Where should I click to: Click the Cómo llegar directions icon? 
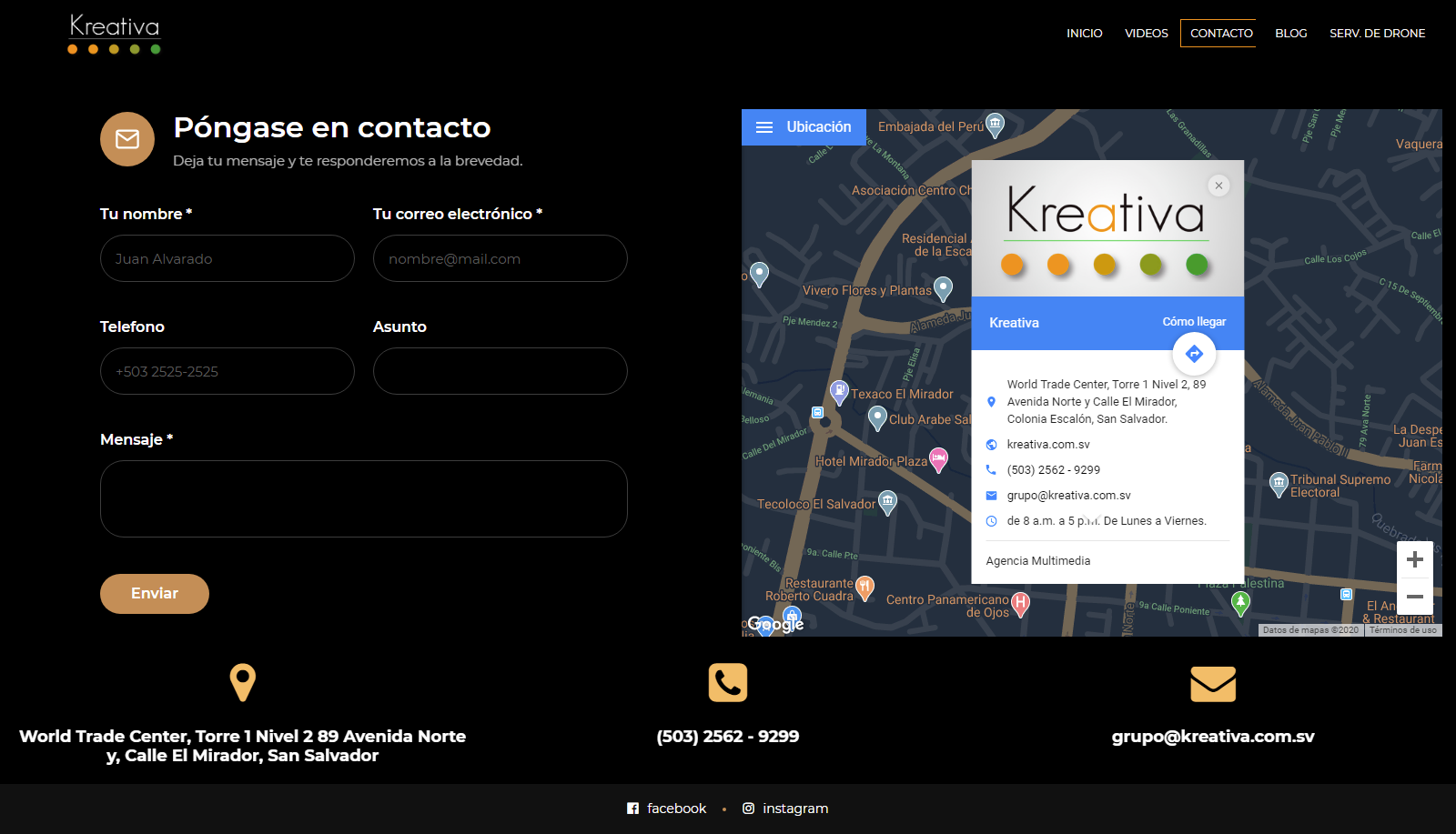point(1194,354)
